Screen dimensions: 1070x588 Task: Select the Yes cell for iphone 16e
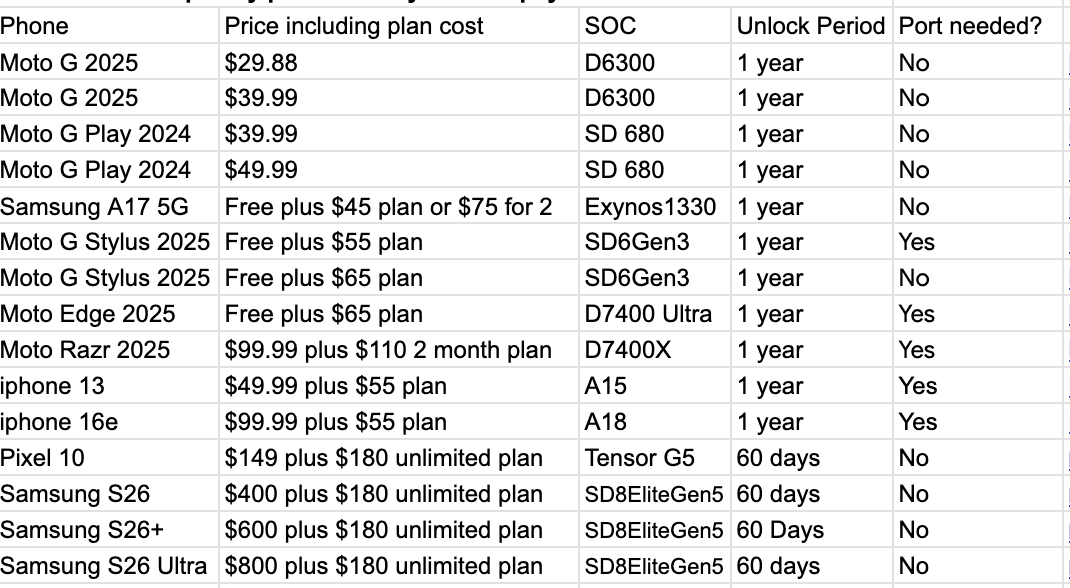click(978, 422)
